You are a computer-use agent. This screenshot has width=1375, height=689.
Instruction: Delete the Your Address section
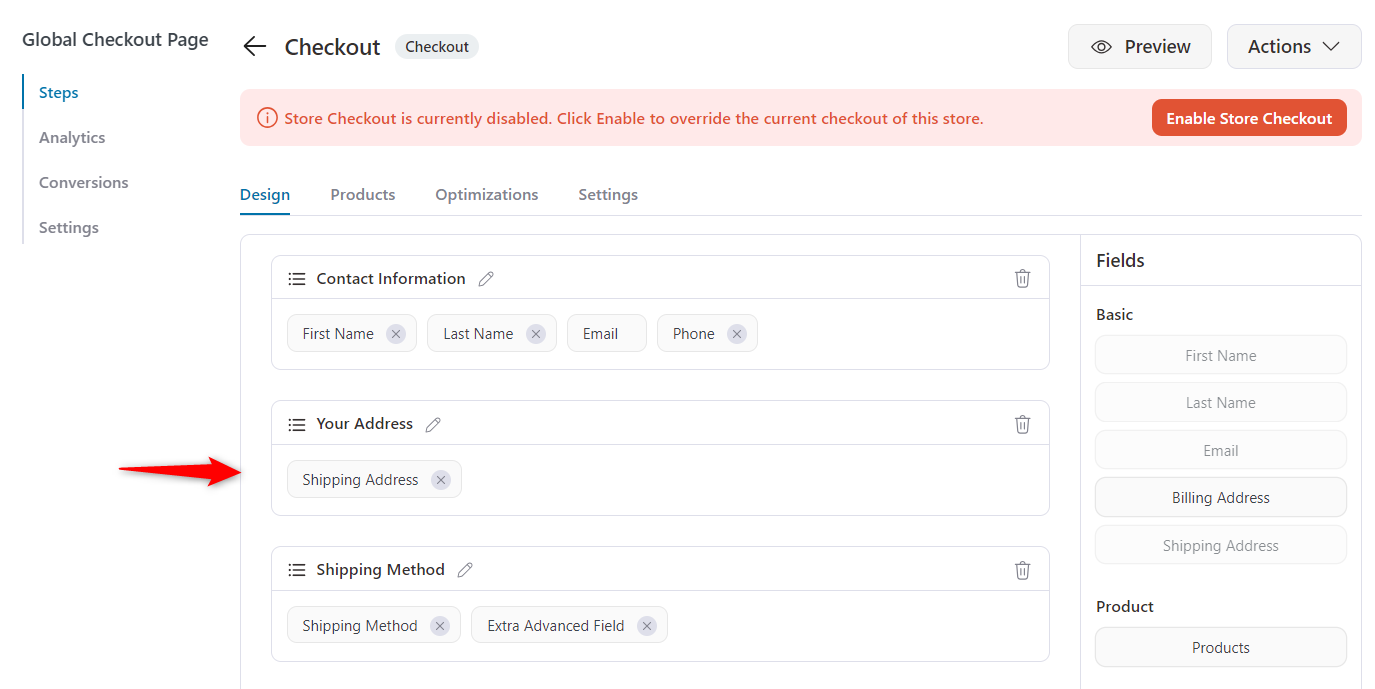tap(1022, 424)
